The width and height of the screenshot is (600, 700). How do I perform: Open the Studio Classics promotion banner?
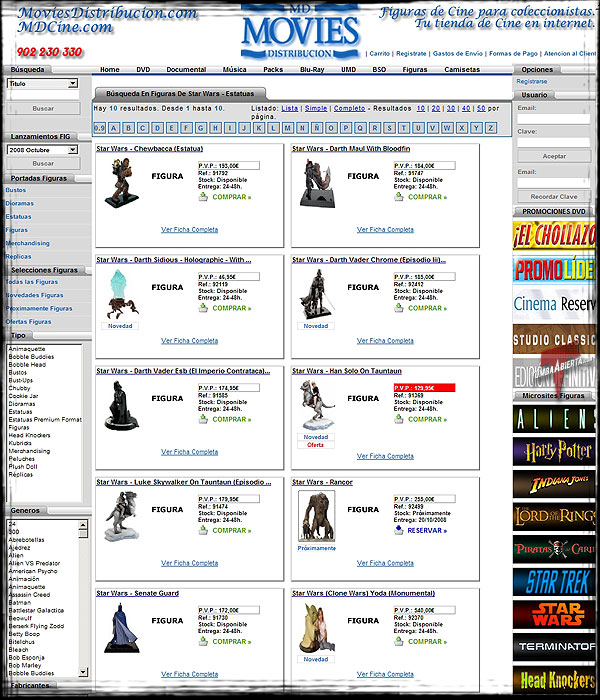pos(554,339)
